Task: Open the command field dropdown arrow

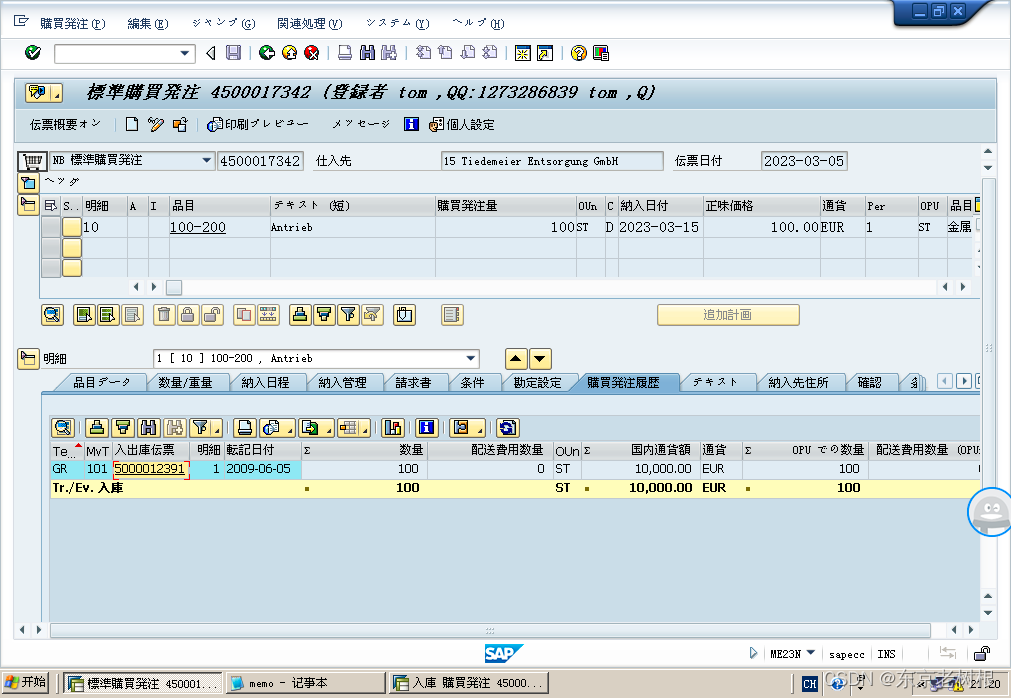Action: click(x=185, y=53)
